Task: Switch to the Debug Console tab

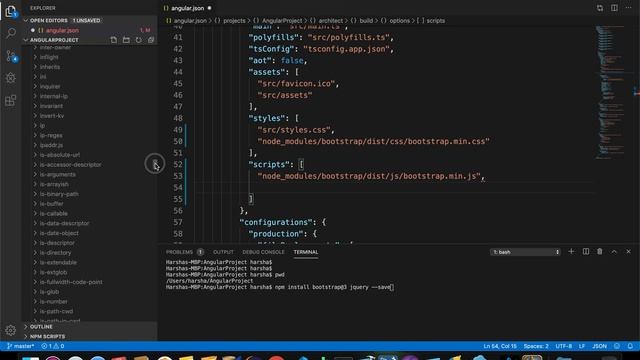Action: pos(263,252)
